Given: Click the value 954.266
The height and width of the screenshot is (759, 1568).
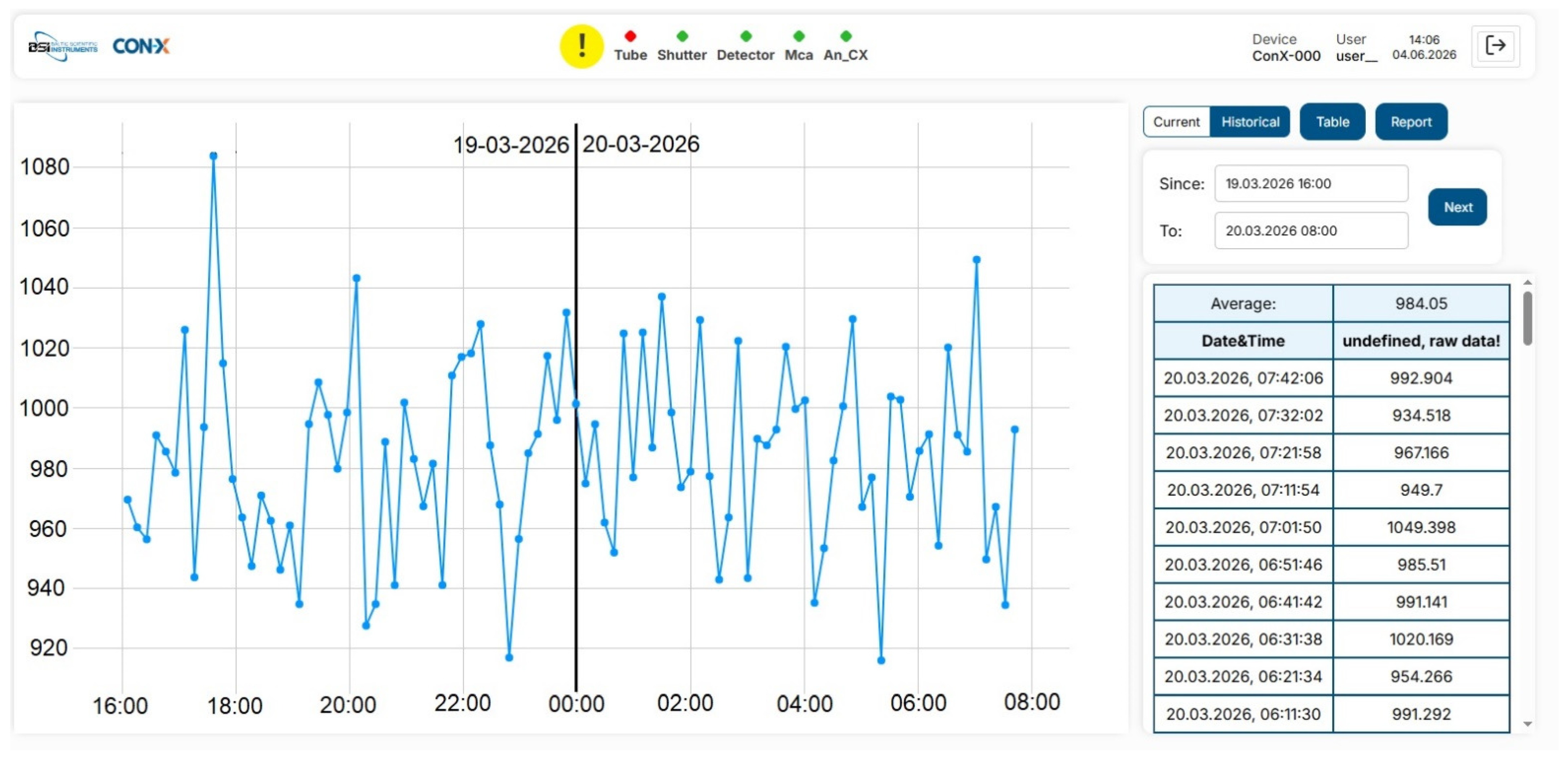Looking at the screenshot, I should (x=1421, y=677).
